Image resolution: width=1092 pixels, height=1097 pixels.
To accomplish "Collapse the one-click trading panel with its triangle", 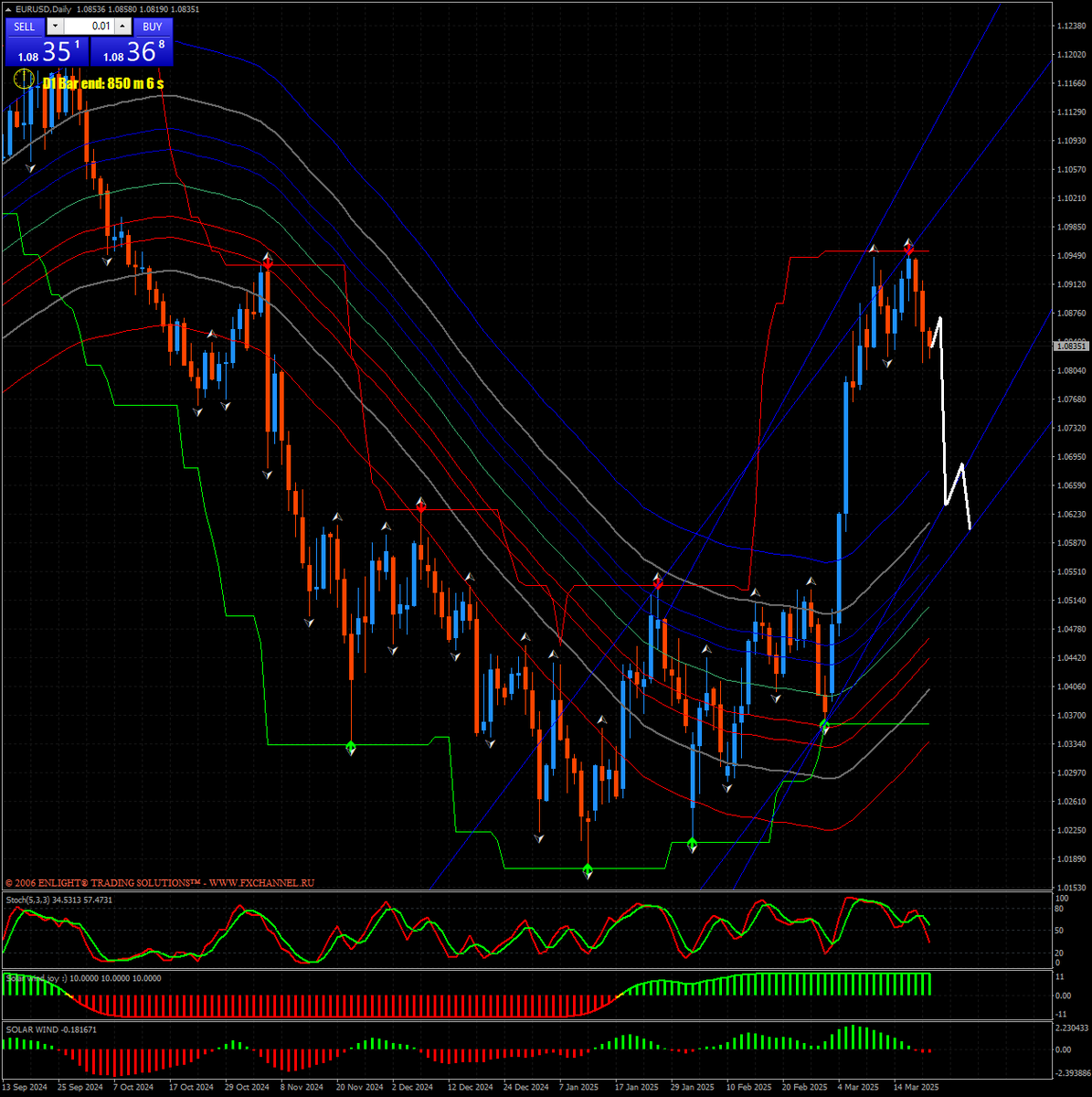I will (7, 10).
